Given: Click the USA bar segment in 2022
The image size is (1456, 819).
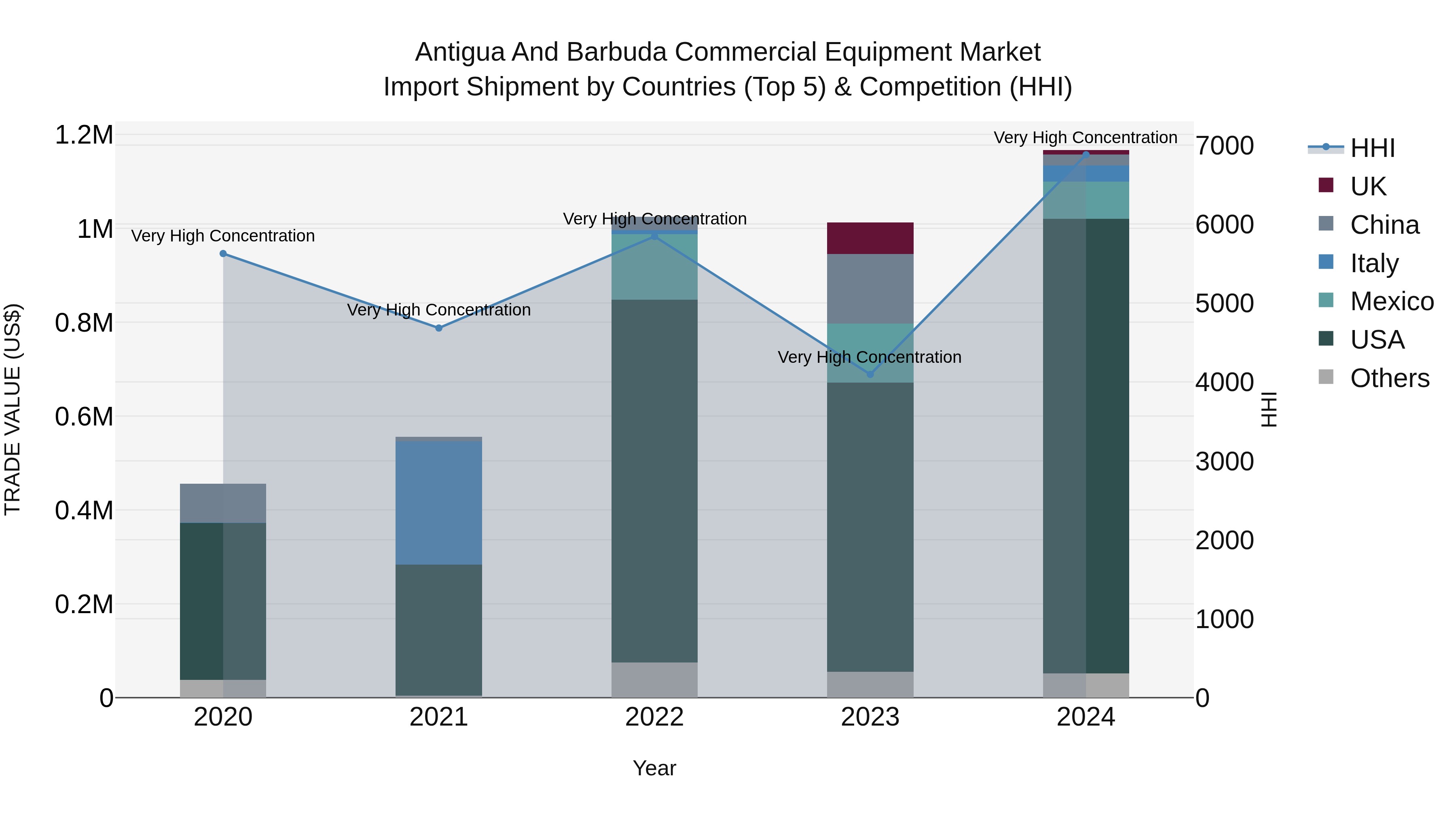Looking at the screenshot, I should click(x=654, y=481).
